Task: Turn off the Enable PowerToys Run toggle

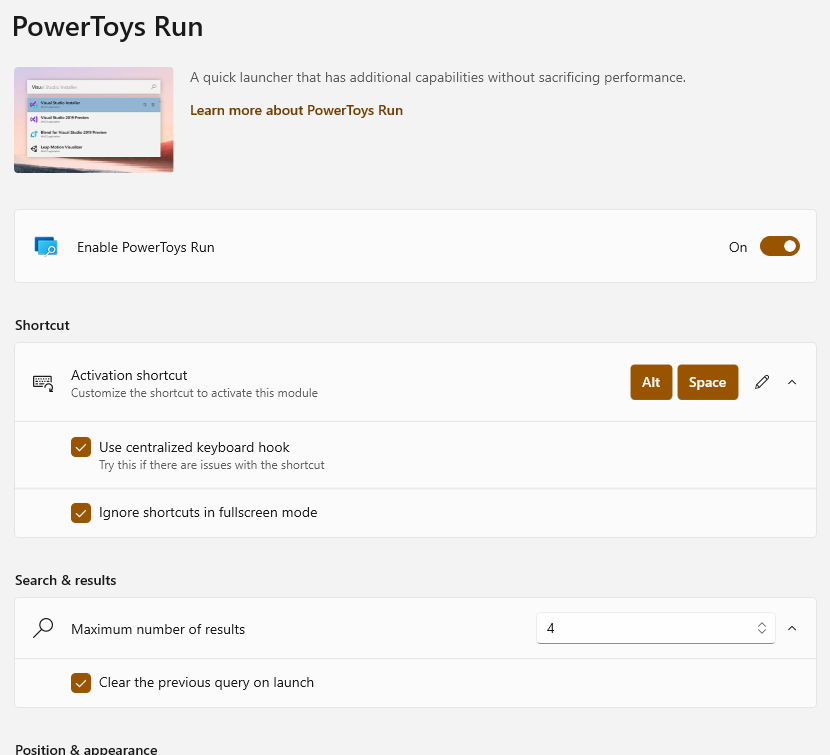Action: click(x=780, y=246)
